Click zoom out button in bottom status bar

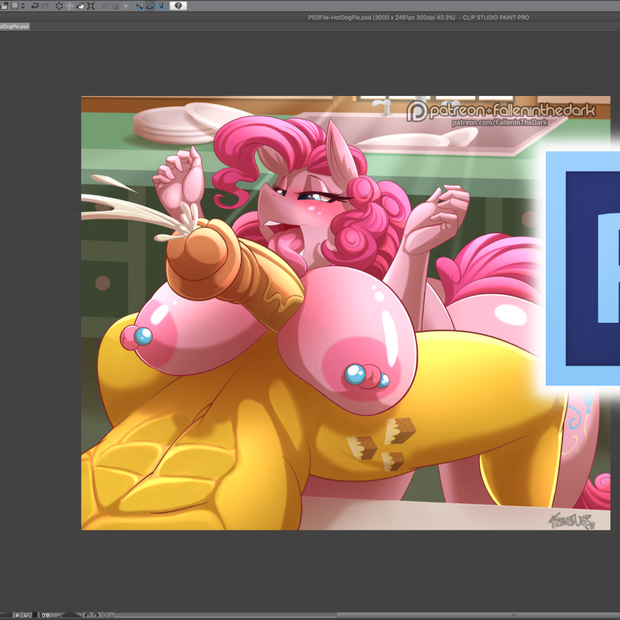[18, 615]
